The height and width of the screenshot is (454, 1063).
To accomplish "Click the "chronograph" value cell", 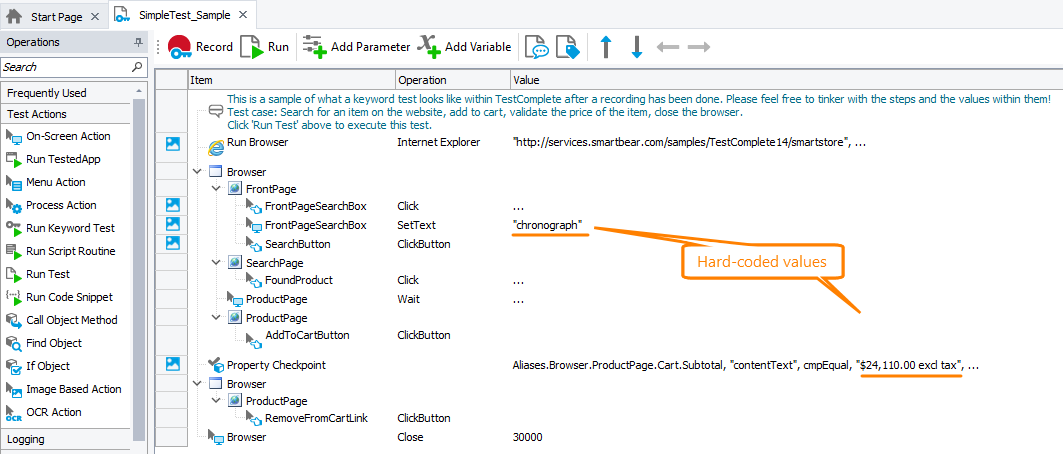I will coord(546,225).
